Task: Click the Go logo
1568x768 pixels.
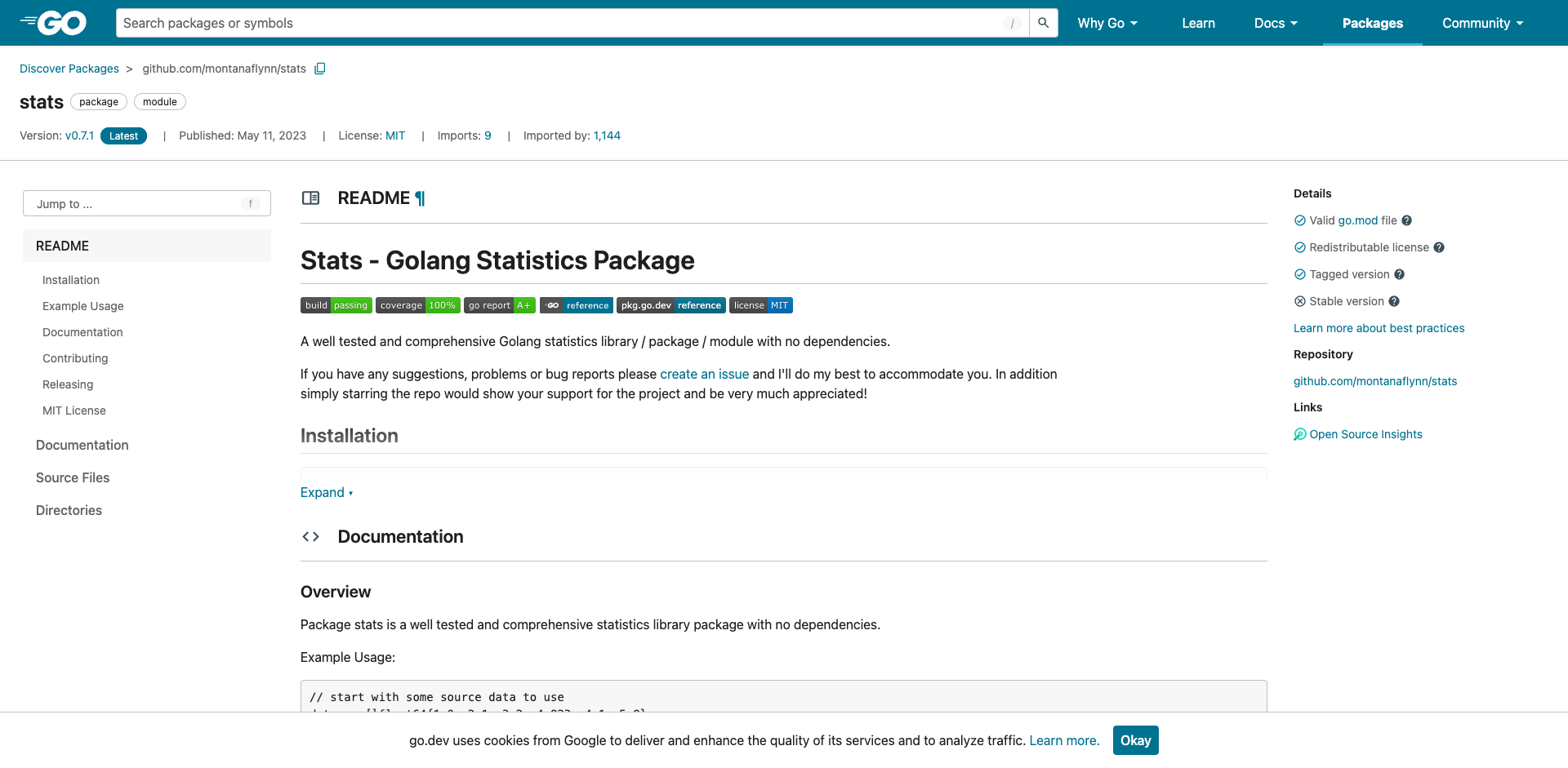Action: pyautogui.click(x=53, y=23)
